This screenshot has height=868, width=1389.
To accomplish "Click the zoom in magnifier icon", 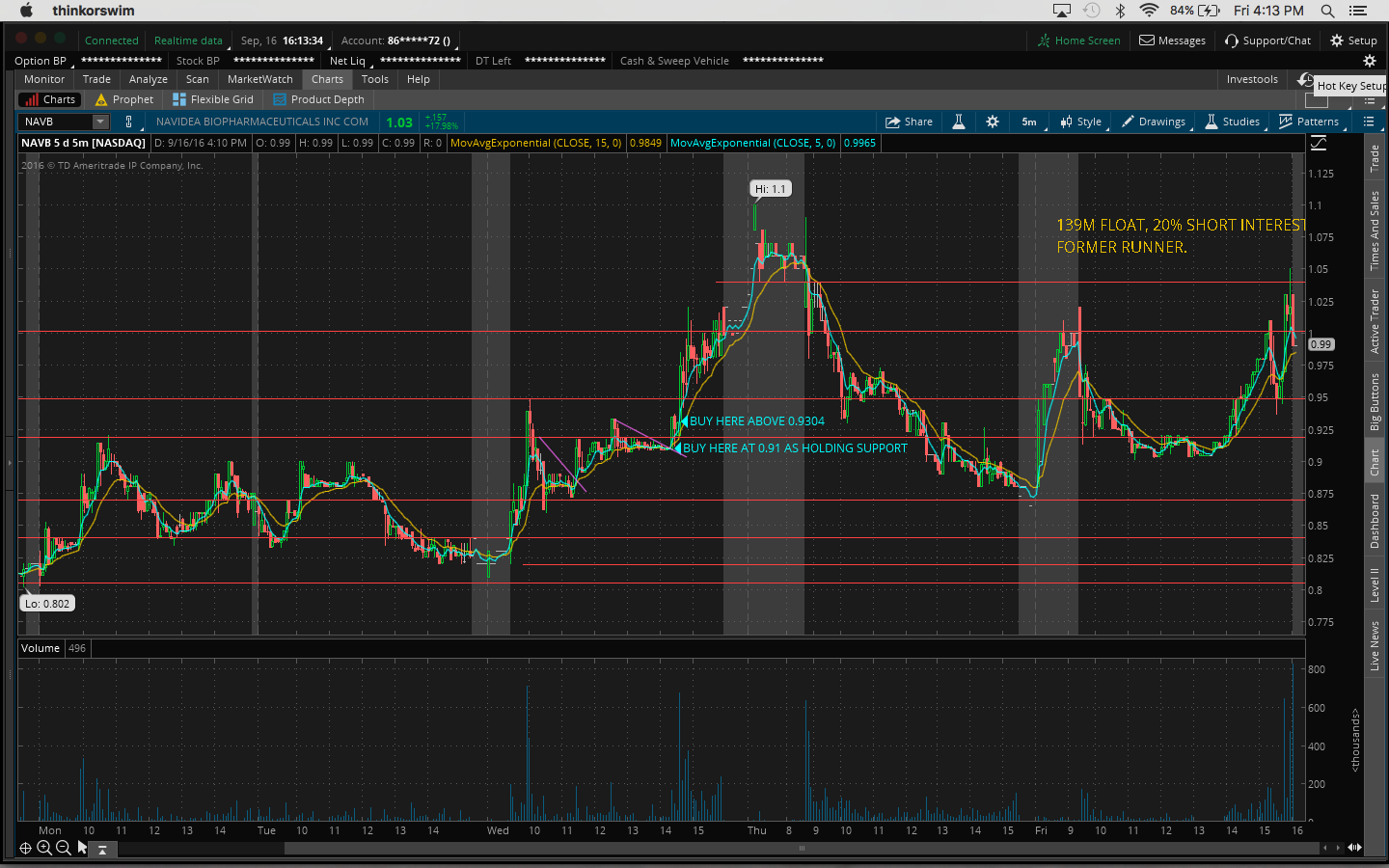I will pyautogui.click(x=44, y=848).
